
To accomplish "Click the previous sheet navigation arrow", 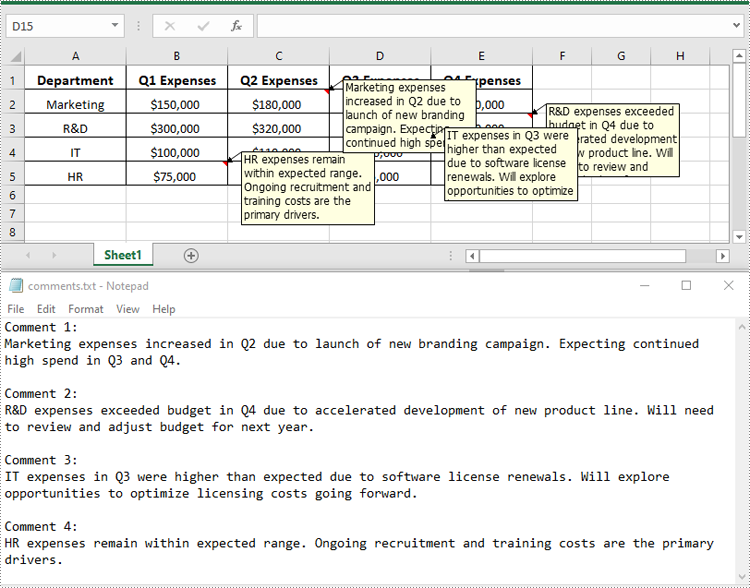I will [28, 256].
